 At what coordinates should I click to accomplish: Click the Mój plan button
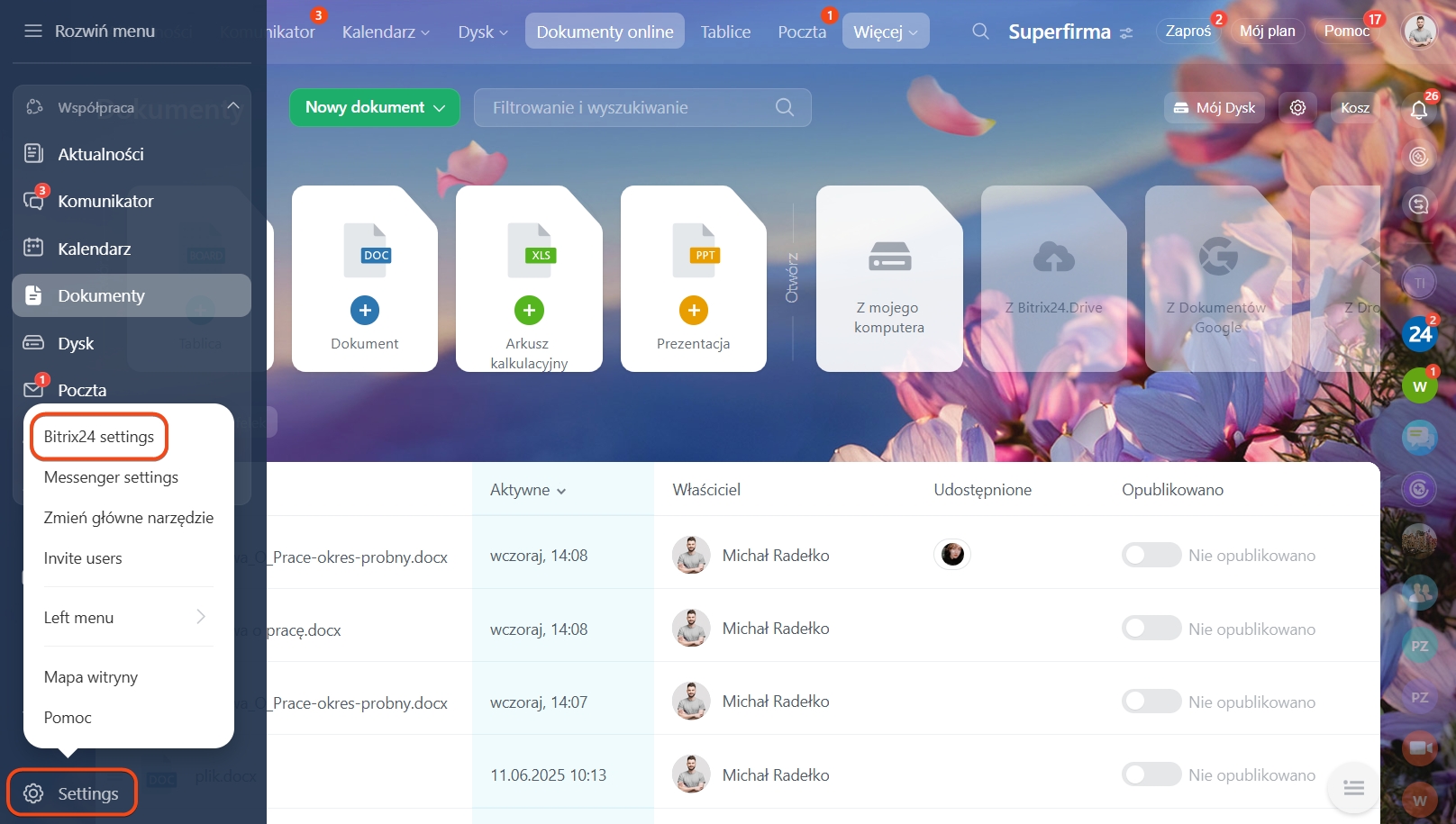click(x=1267, y=31)
